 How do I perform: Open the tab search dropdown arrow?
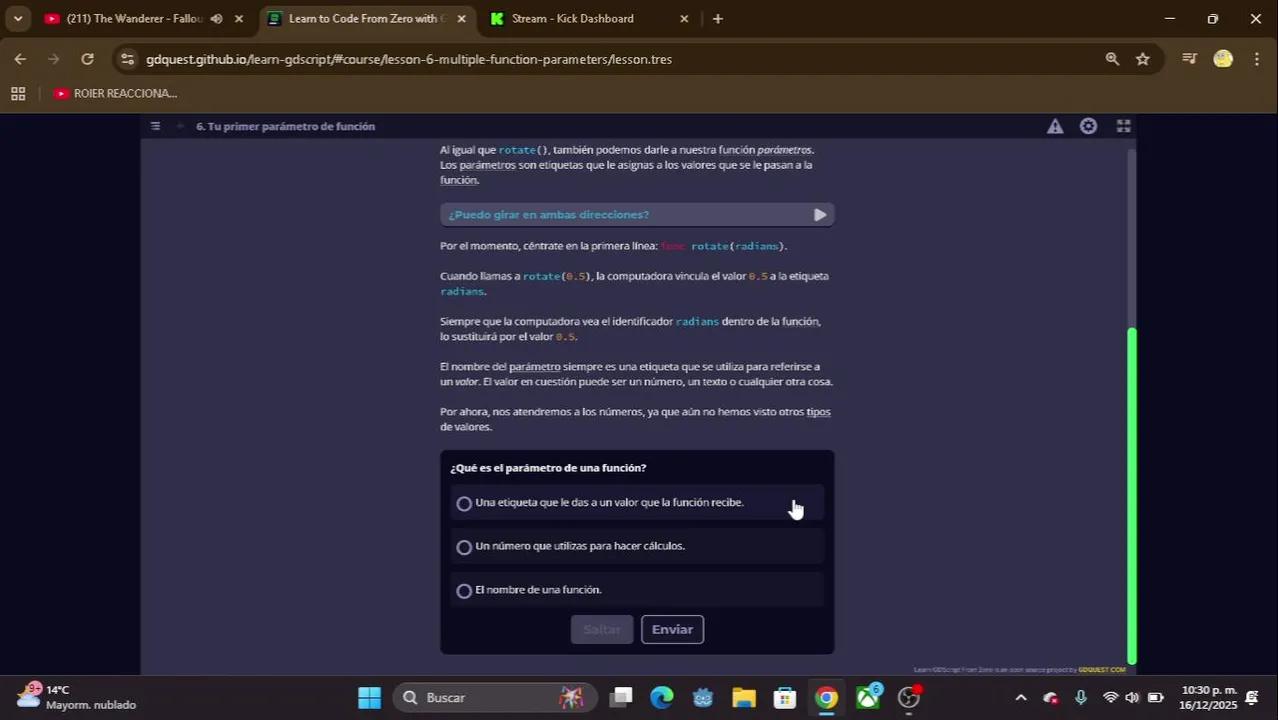pos(18,18)
